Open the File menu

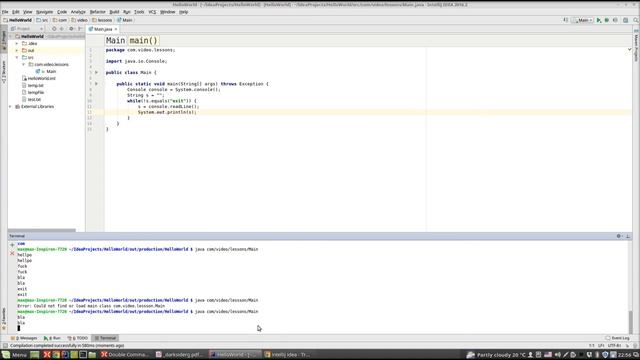[5, 12]
